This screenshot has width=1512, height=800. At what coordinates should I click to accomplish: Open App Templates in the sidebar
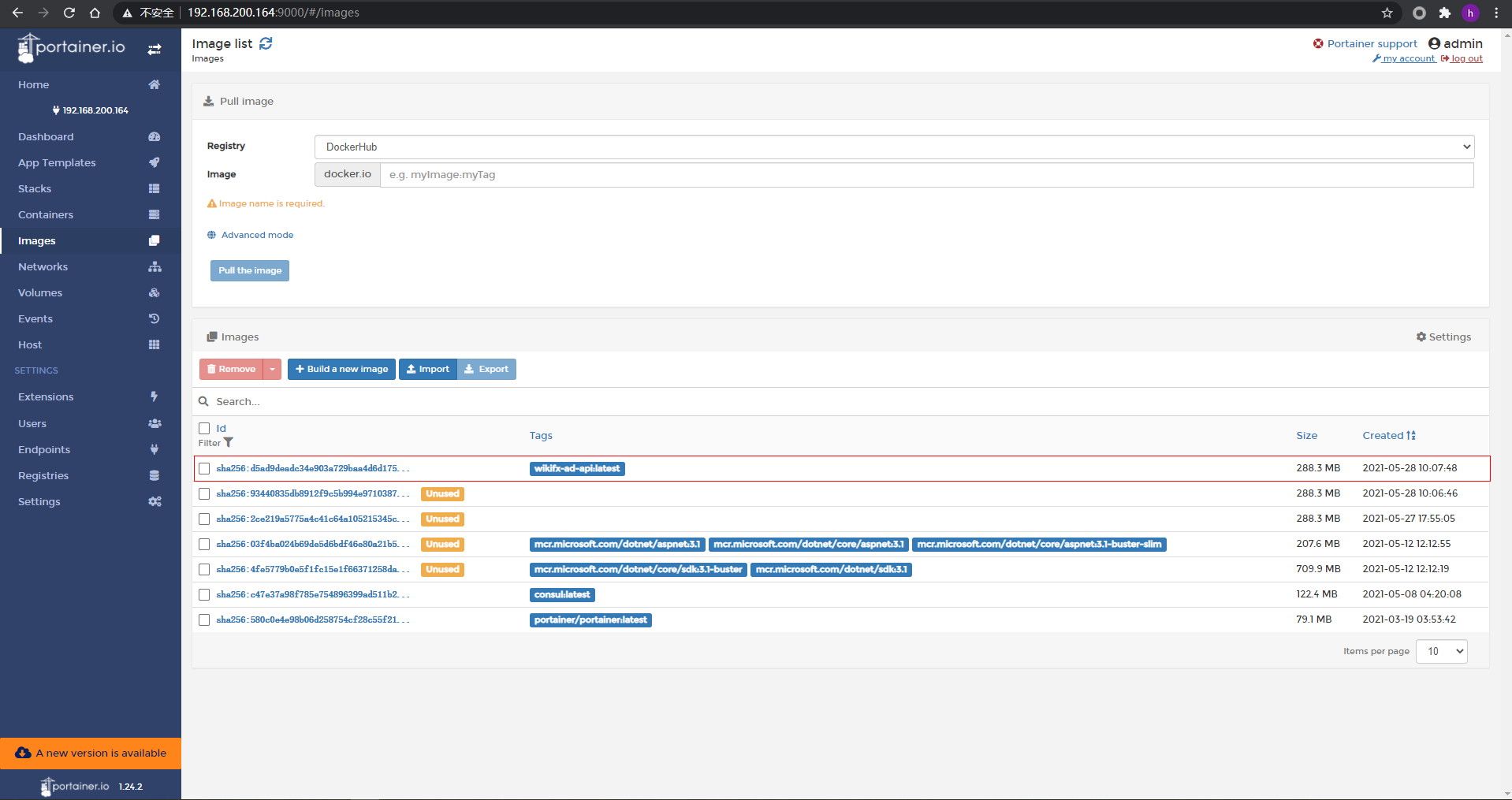coord(57,162)
